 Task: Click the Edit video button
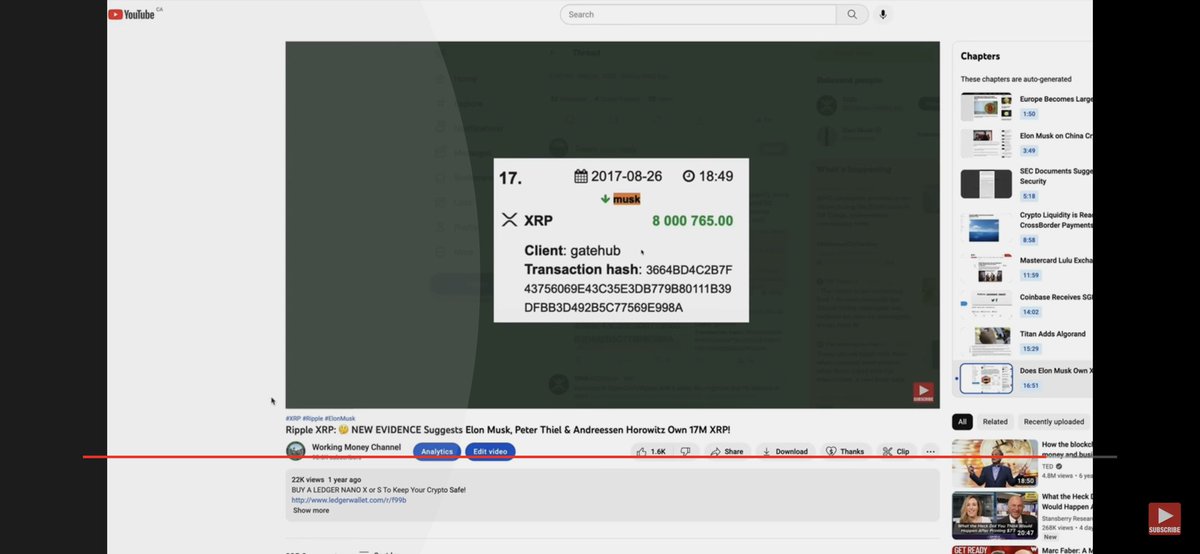click(x=490, y=451)
